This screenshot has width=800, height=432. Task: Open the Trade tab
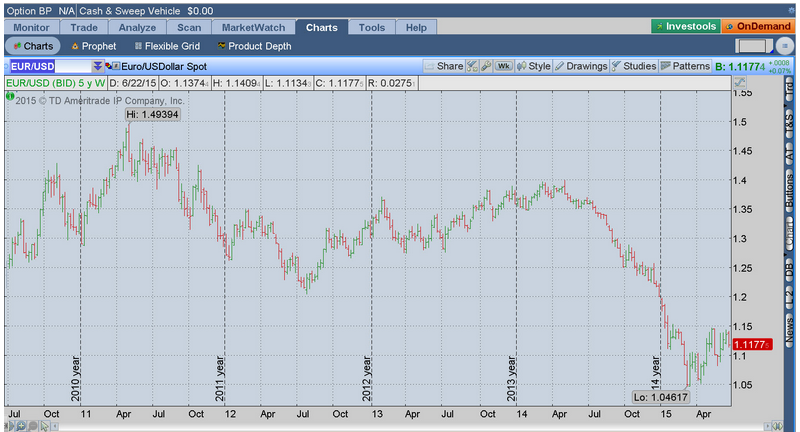[84, 28]
